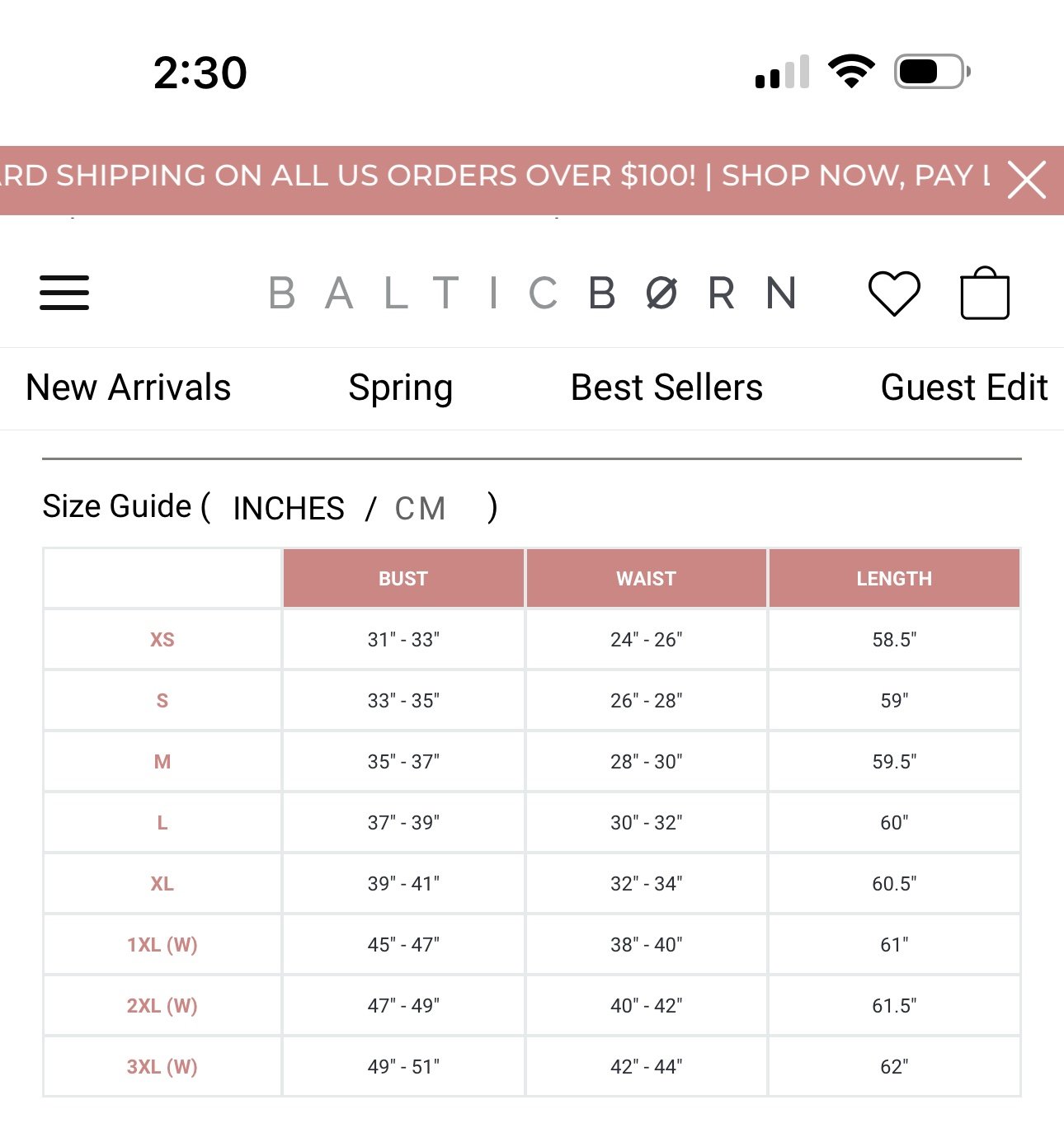Check the Wi-Fi status icon
This screenshot has width=1064, height=1142.
click(x=851, y=72)
